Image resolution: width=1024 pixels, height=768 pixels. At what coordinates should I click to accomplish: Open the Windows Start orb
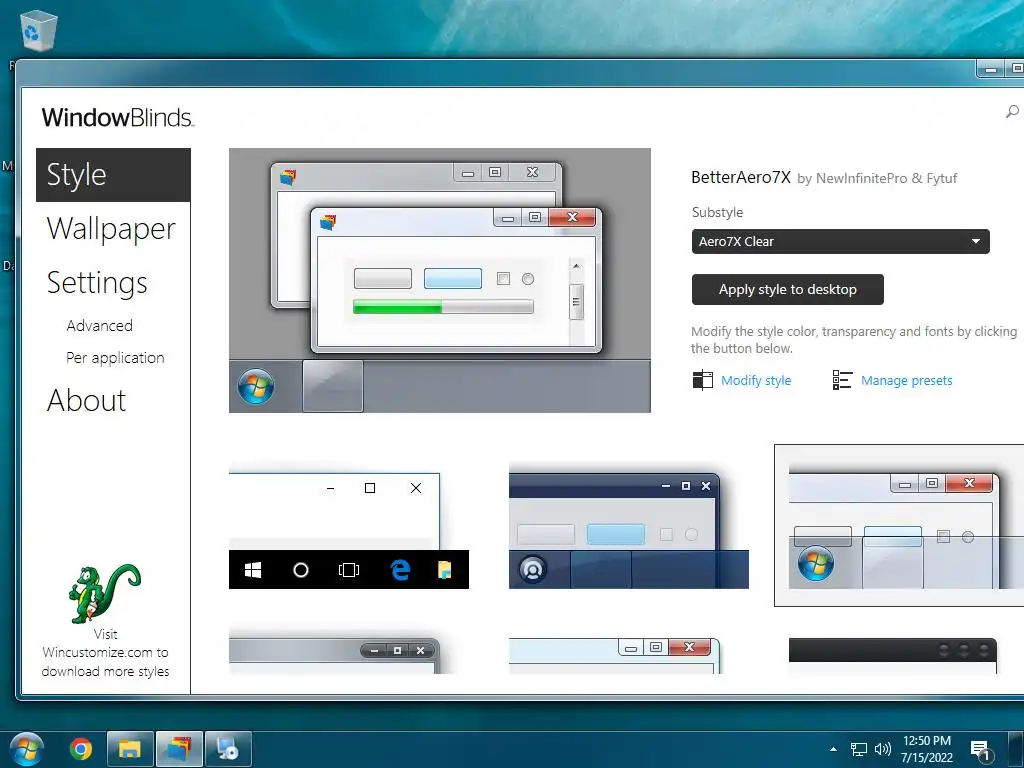[27, 749]
